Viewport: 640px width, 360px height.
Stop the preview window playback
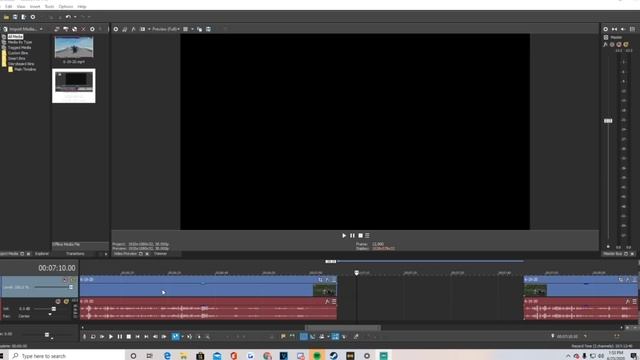click(x=360, y=236)
